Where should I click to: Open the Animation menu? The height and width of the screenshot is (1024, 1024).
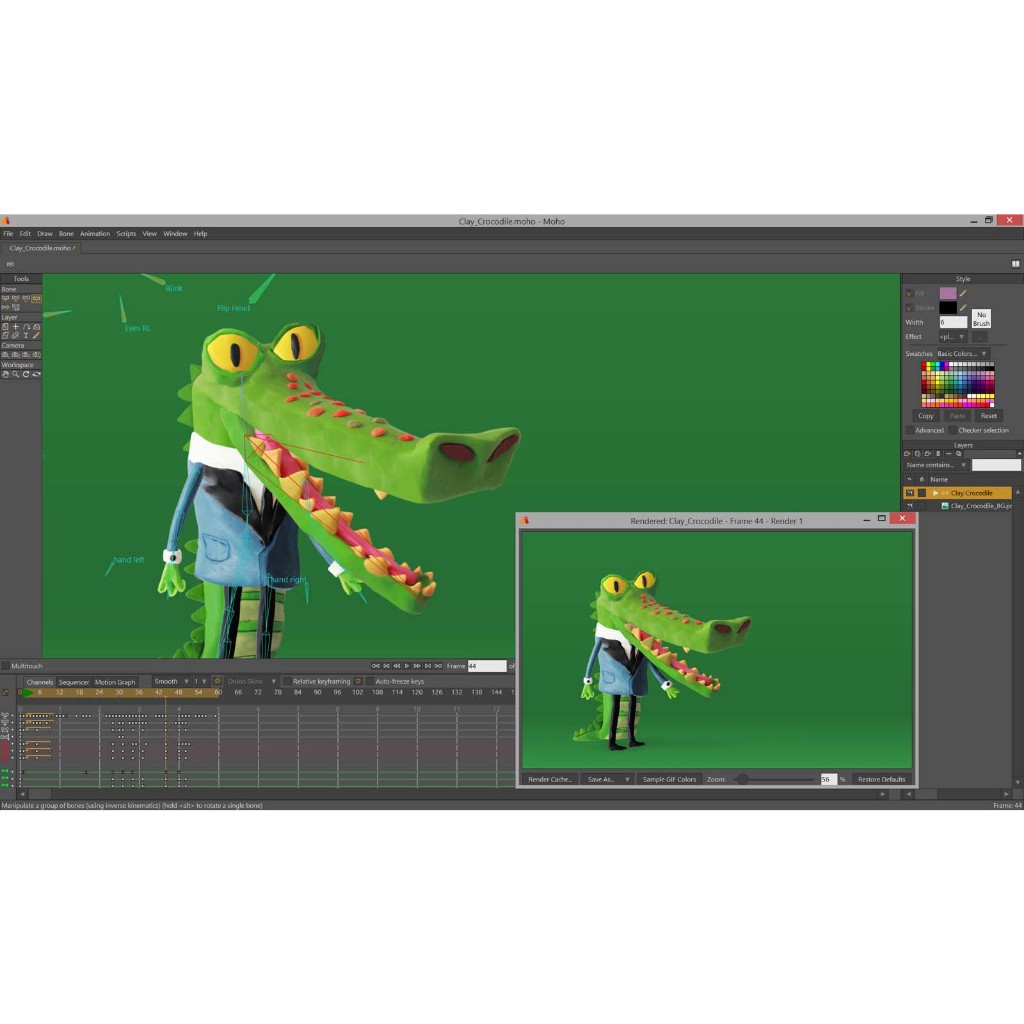95,234
